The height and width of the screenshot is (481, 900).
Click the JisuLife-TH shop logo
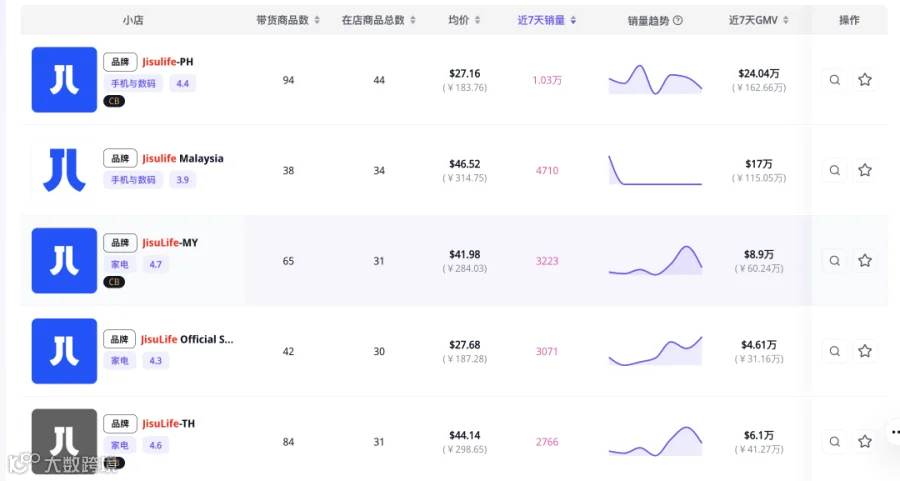tap(64, 441)
